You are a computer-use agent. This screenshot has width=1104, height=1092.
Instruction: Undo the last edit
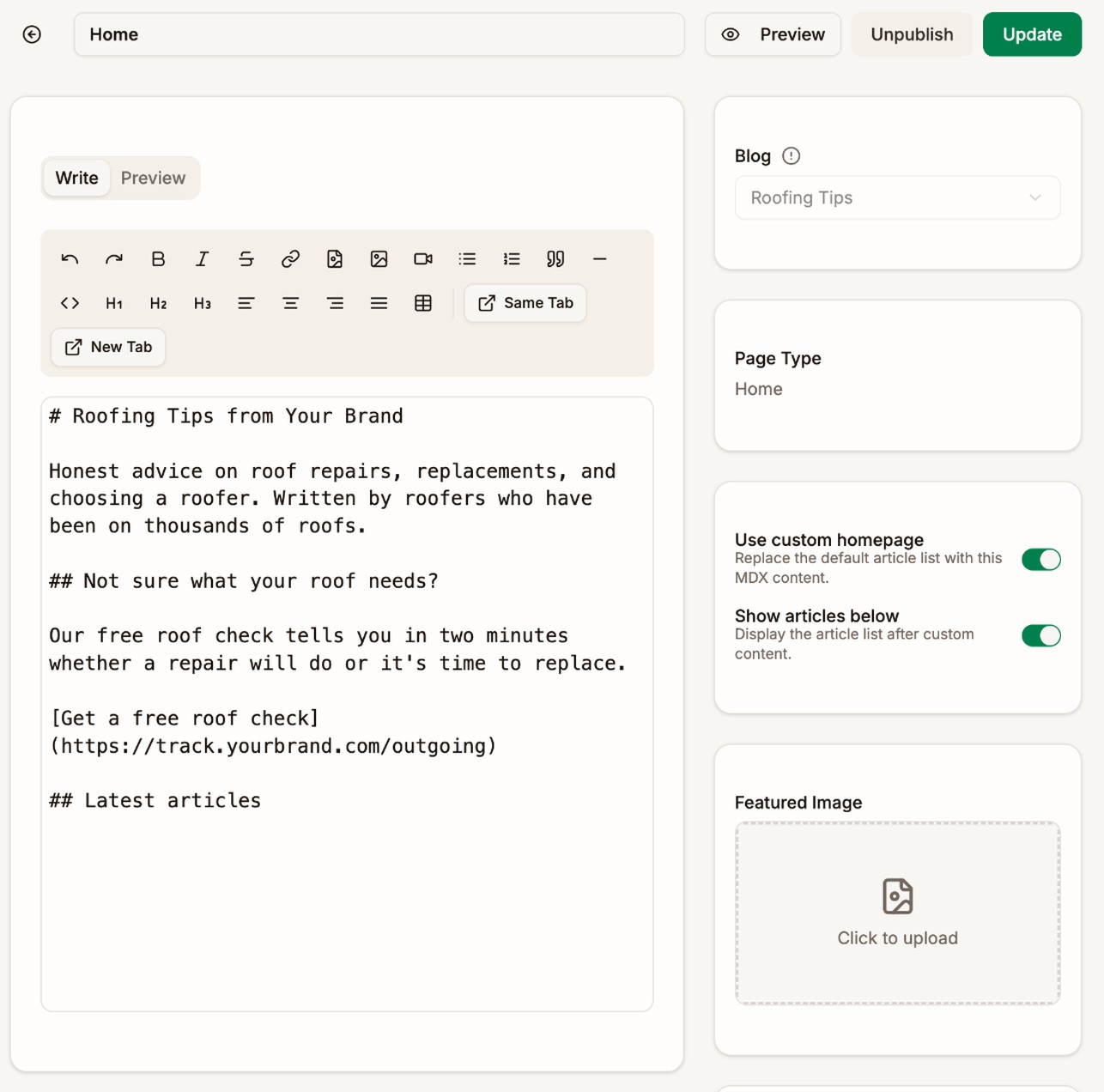pyautogui.click(x=70, y=258)
